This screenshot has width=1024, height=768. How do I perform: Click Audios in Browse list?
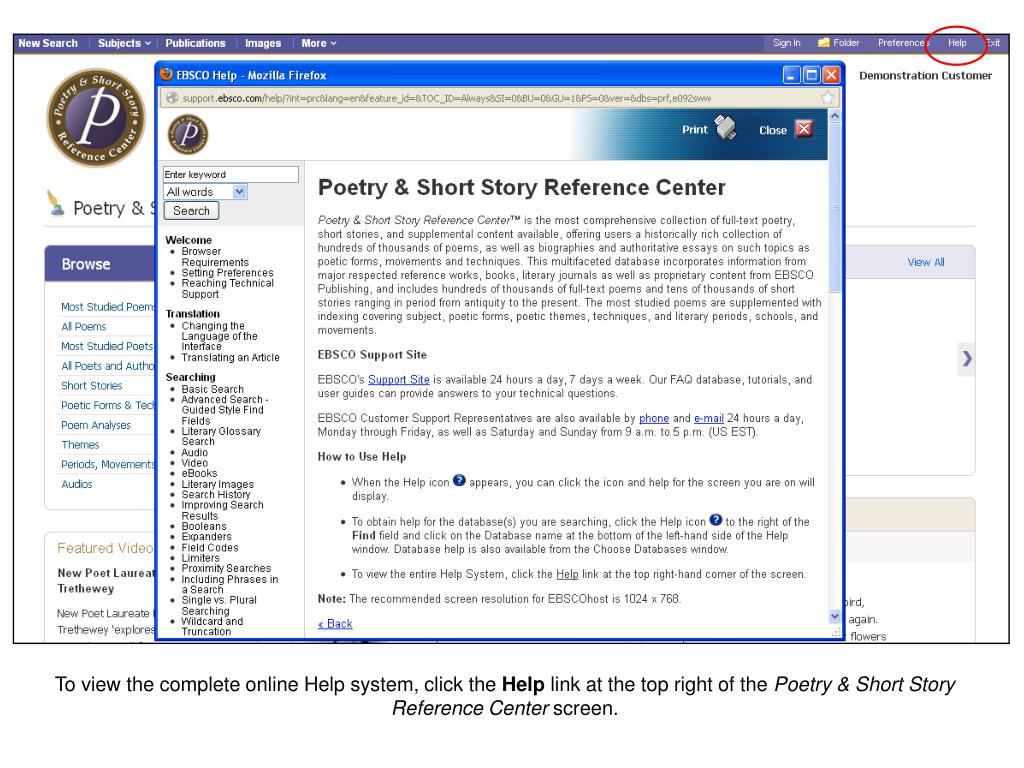coord(76,485)
